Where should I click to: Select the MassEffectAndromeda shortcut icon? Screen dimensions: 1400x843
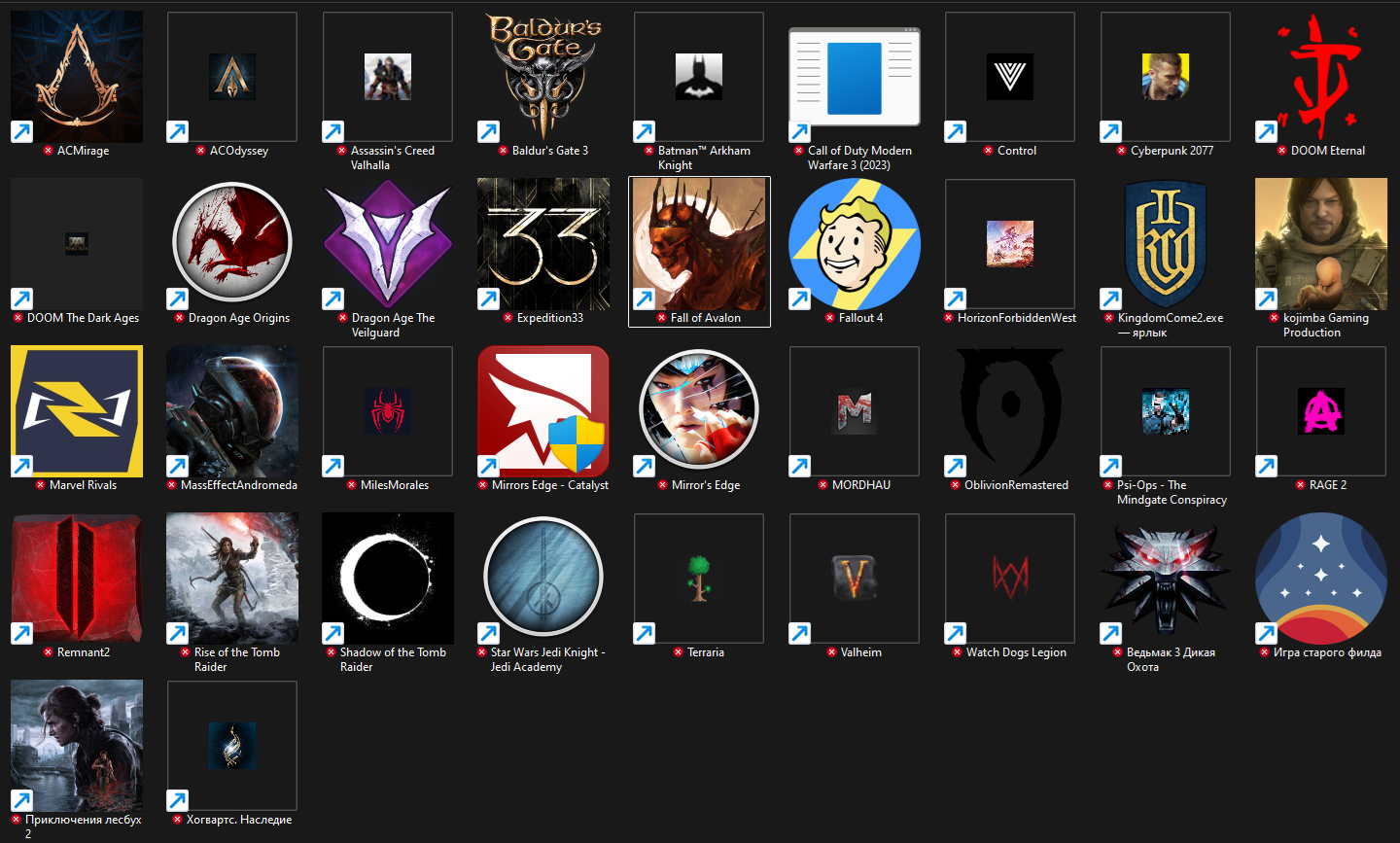(x=232, y=411)
